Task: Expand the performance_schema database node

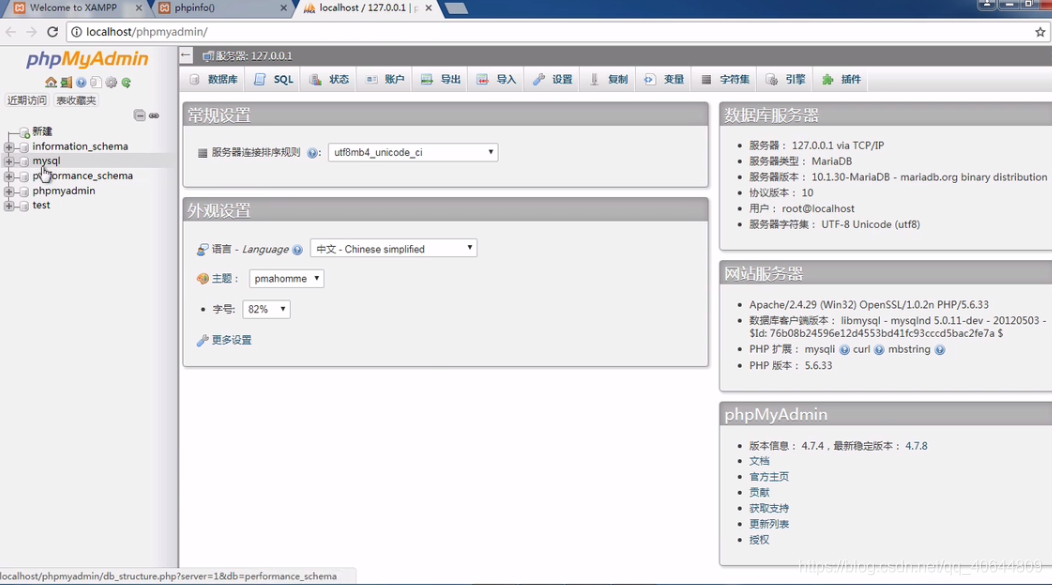Action: tap(9, 176)
